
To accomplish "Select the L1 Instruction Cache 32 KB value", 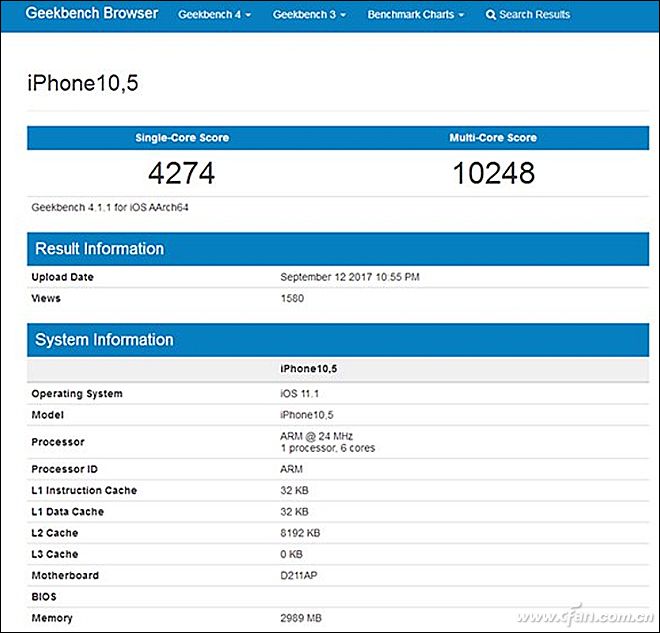I will 294,490.
